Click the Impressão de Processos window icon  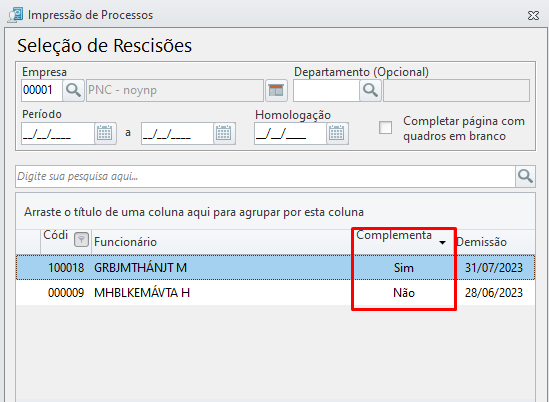(x=15, y=15)
